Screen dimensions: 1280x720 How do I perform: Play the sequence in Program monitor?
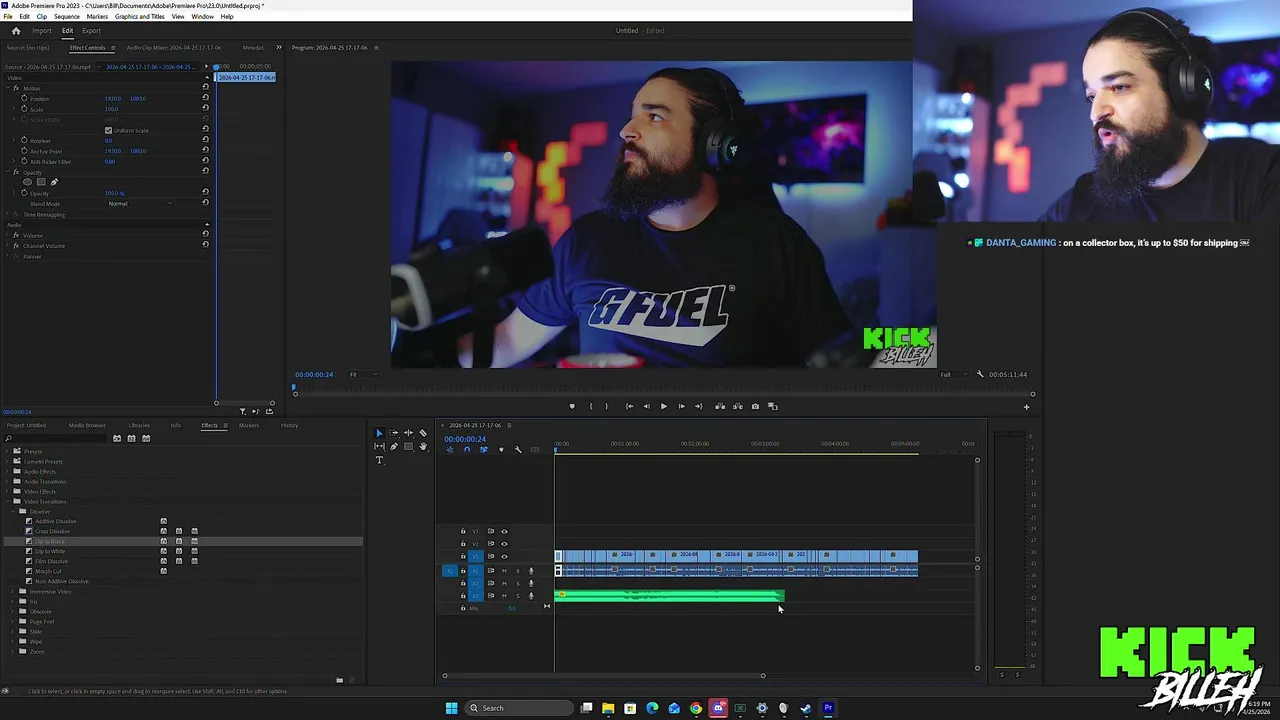[x=663, y=406]
